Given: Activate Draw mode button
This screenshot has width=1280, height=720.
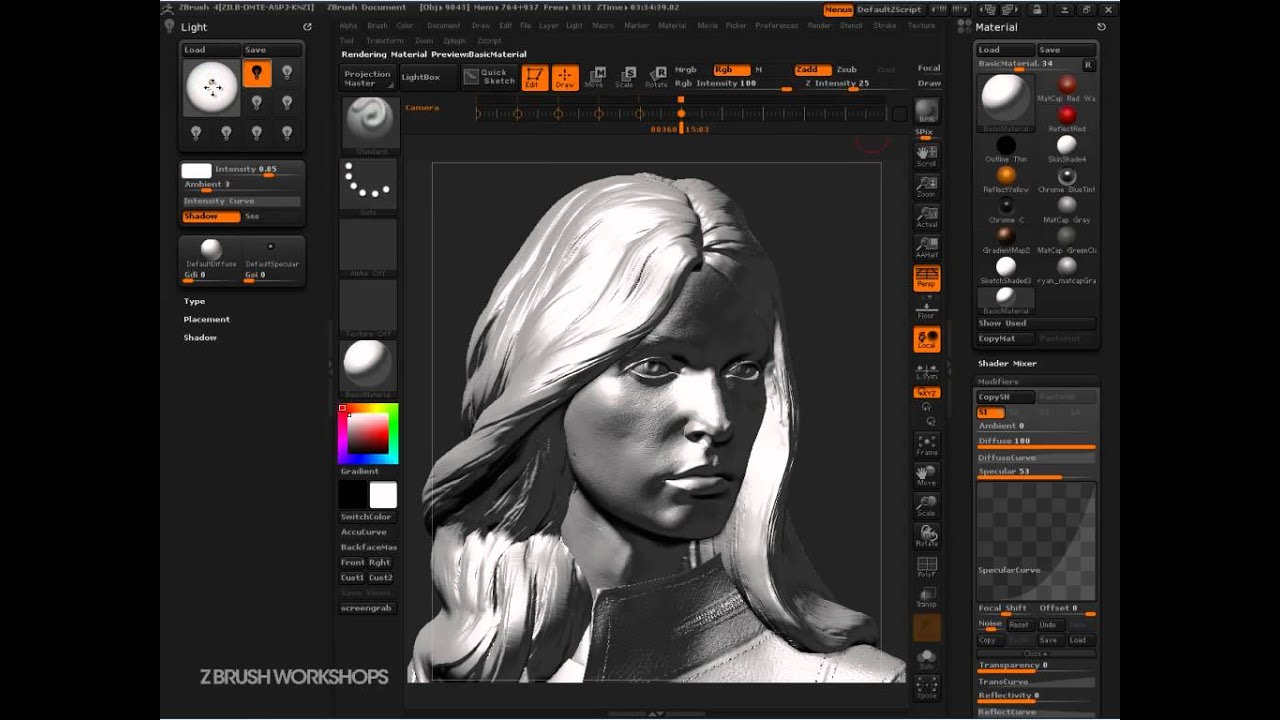Looking at the screenshot, I should pos(565,77).
